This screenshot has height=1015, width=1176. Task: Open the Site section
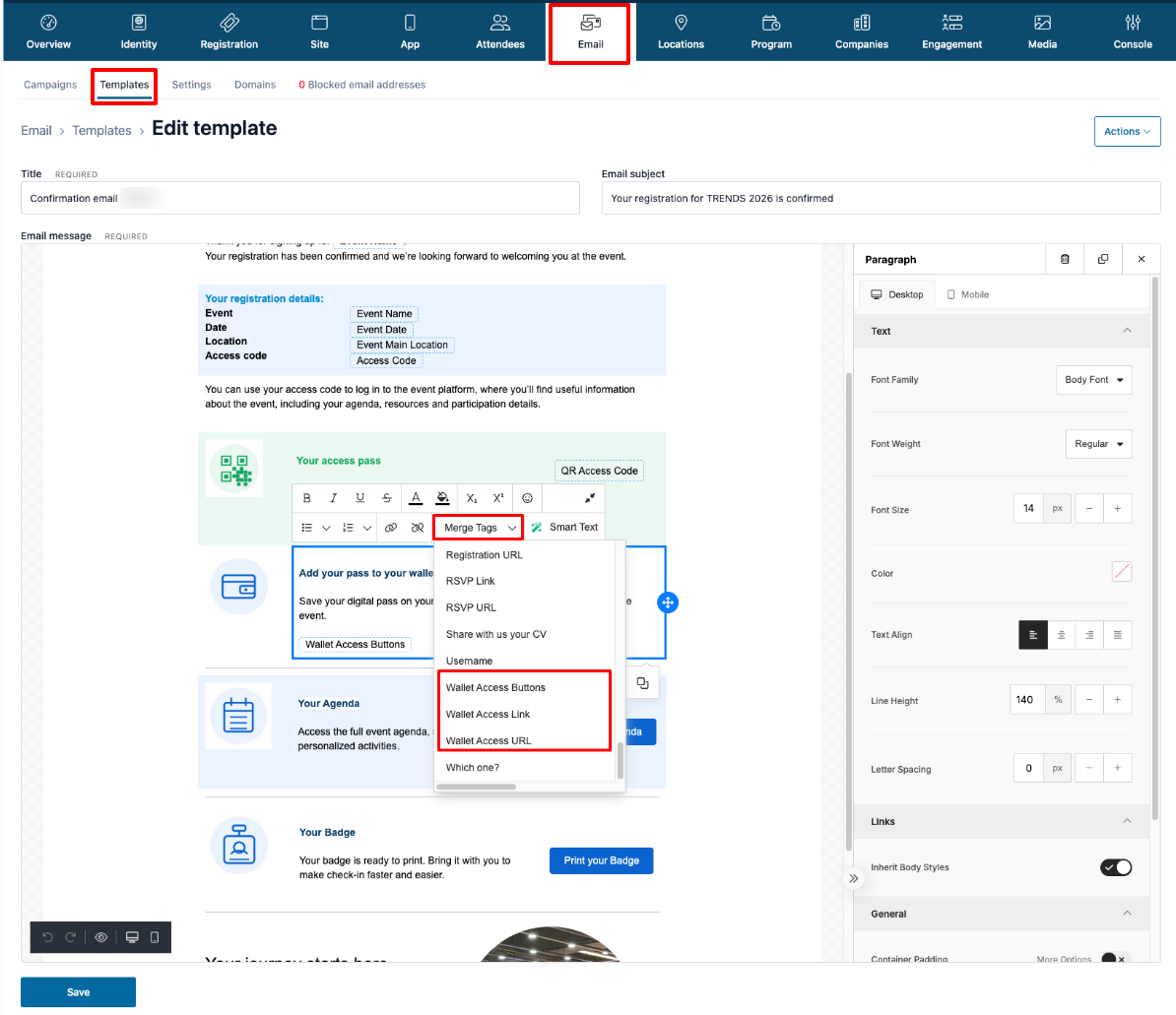click(x=319, y=32)
